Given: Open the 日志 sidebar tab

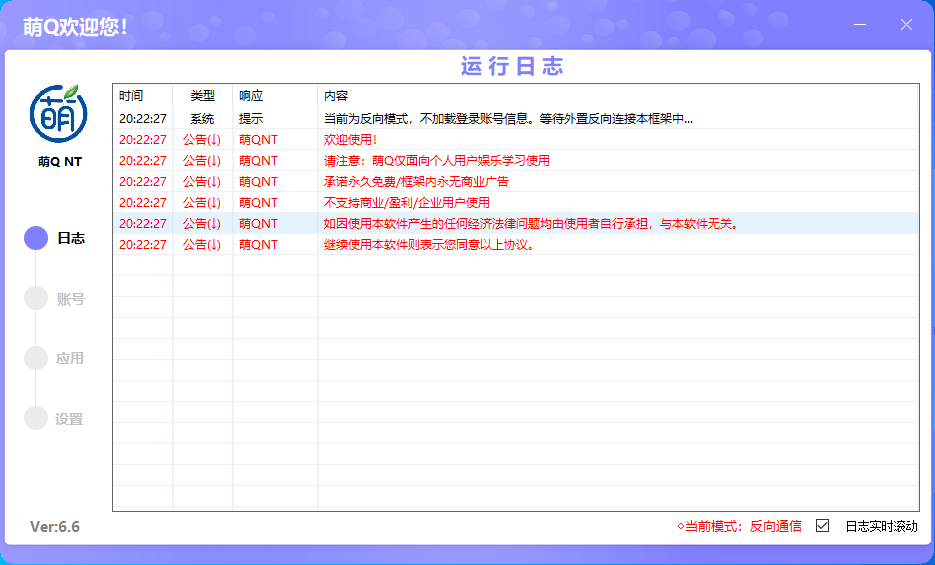Looking at the screenshot, I should click(x=55, y=238).
